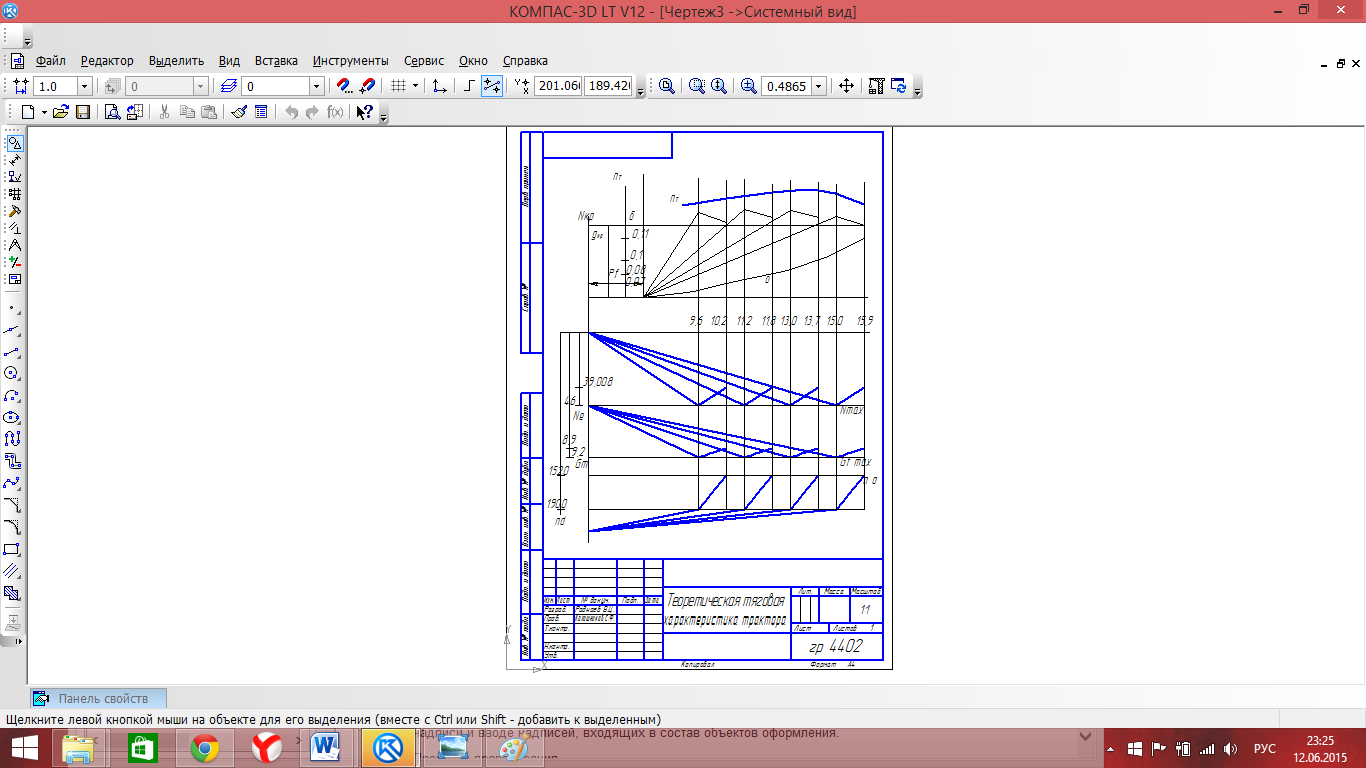Open the properties table icon
The image size is (1366, 768).
261,112
